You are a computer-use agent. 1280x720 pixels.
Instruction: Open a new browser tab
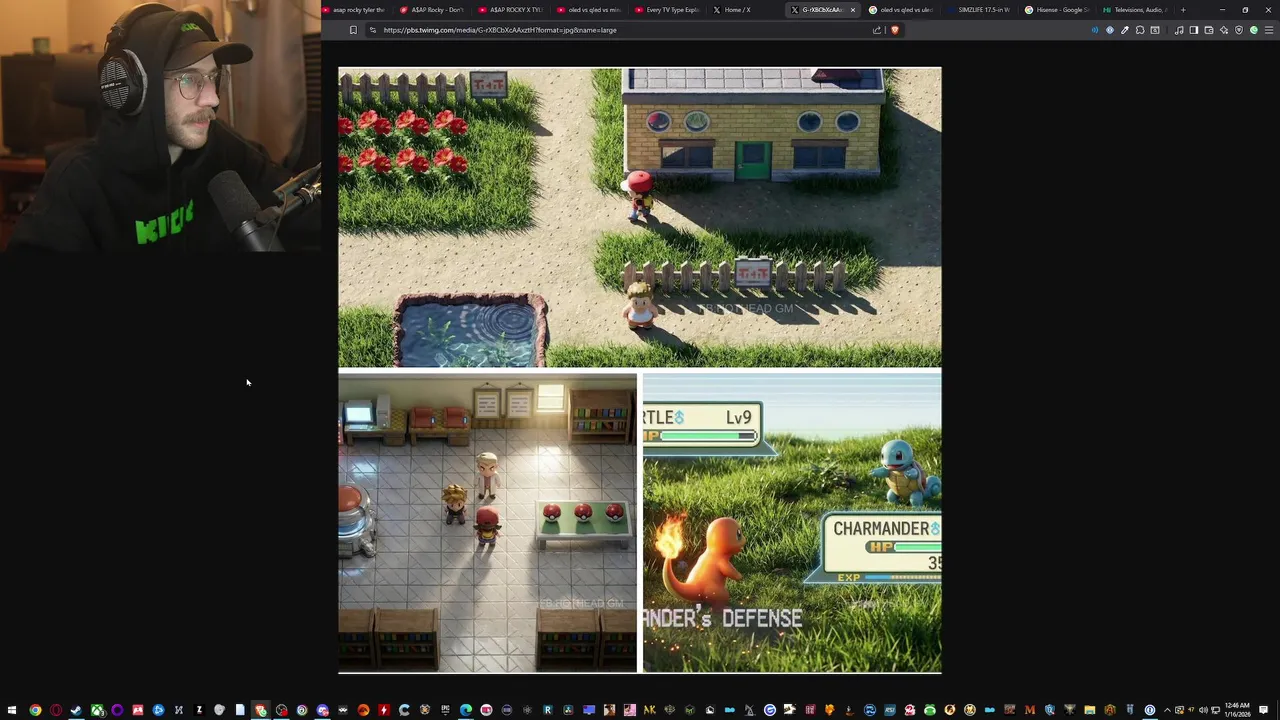pos(1183,10)
